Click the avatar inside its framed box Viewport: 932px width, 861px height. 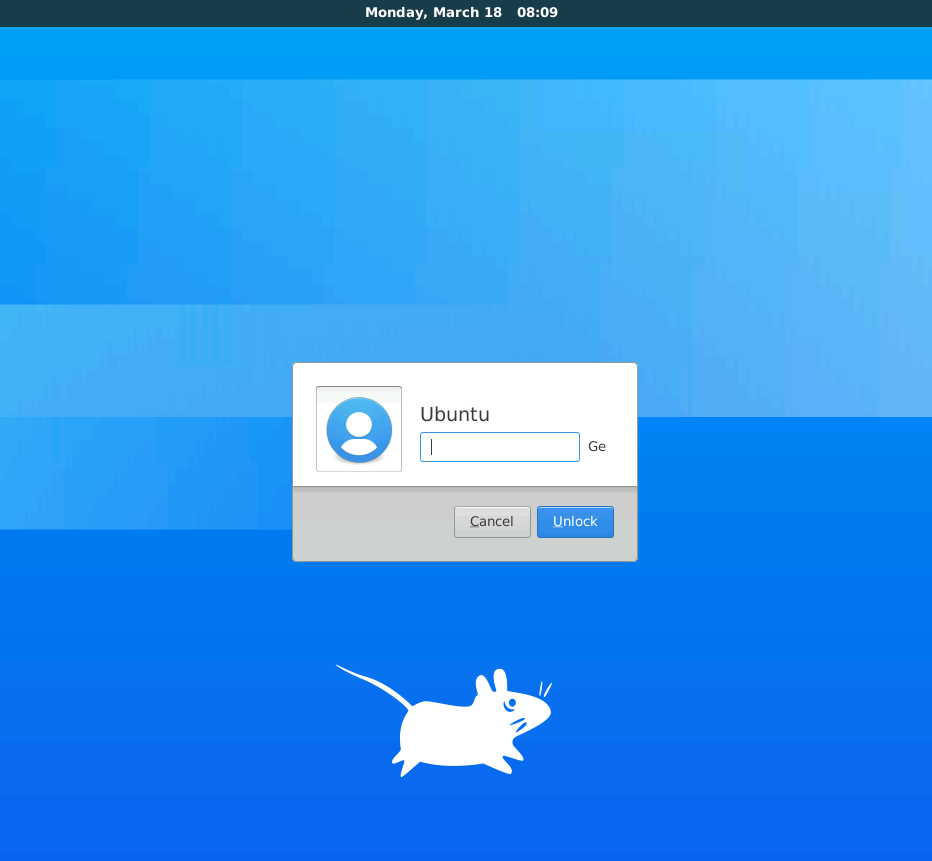(x=358, y=428)
